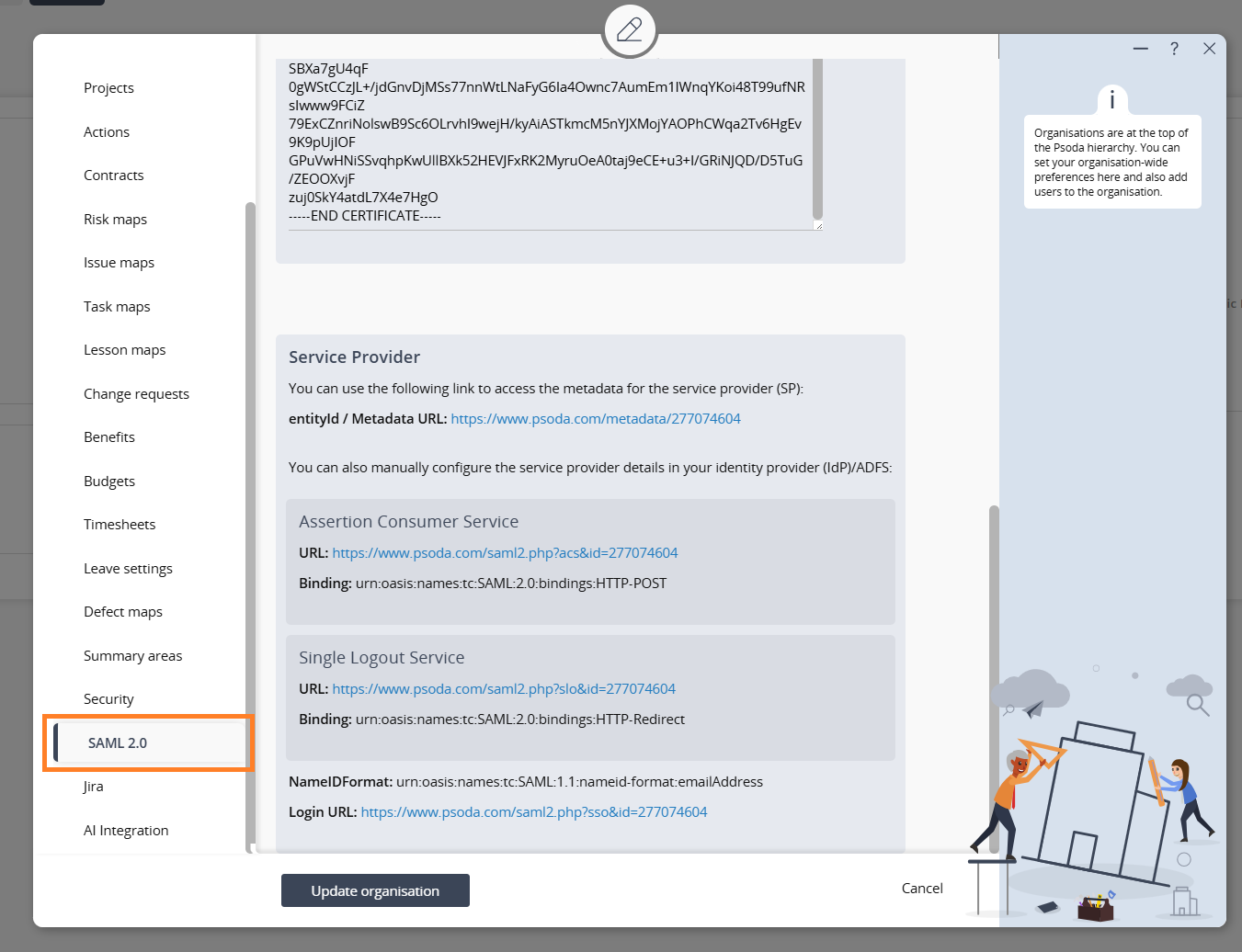Open the entityId Metadata URL link
The height and width of the screenshot is (952, 1242).
[x=595, y=419]
